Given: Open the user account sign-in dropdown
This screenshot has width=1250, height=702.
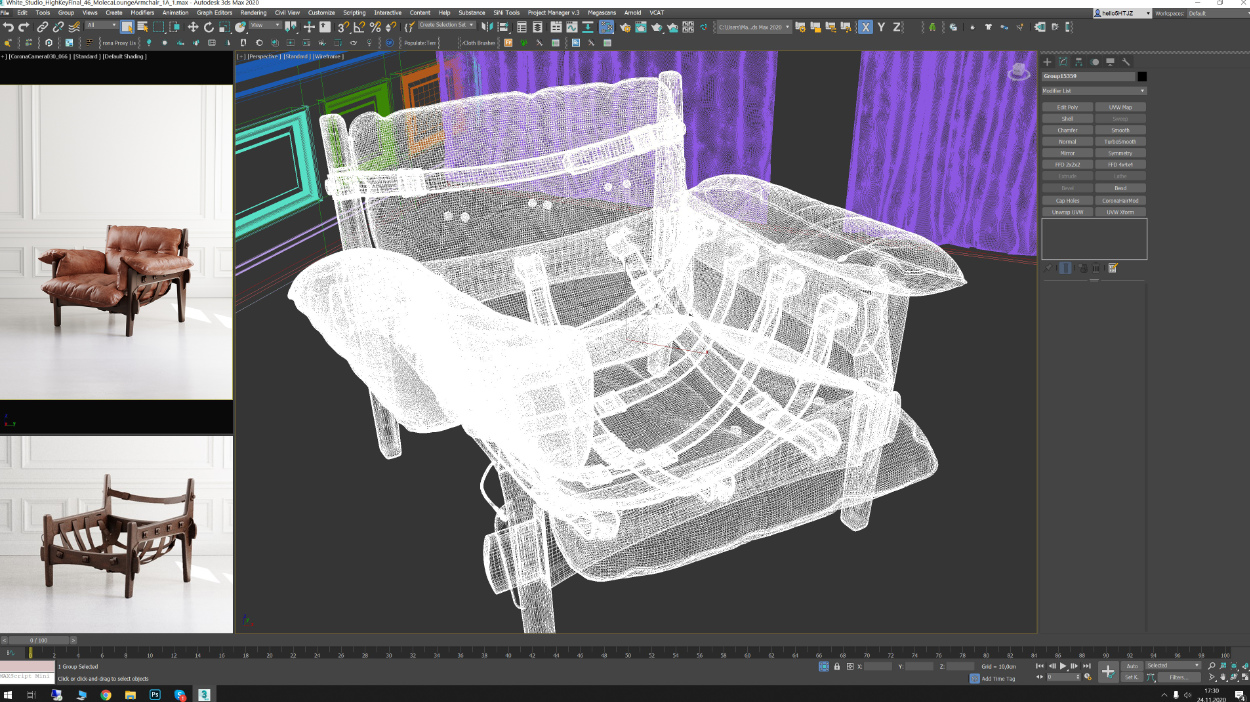Looking at the screenshot, I should tap(1122, 13).
